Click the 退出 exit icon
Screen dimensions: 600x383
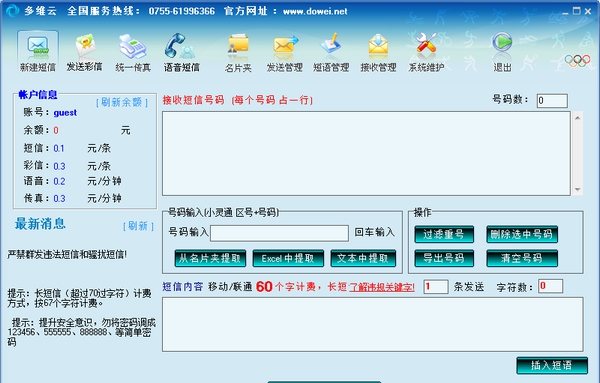coord(502,52)
